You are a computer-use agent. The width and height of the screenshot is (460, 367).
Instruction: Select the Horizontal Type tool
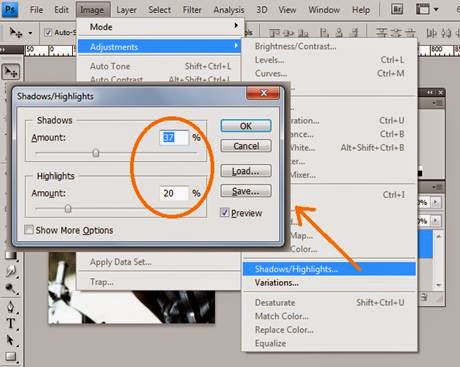11,323
